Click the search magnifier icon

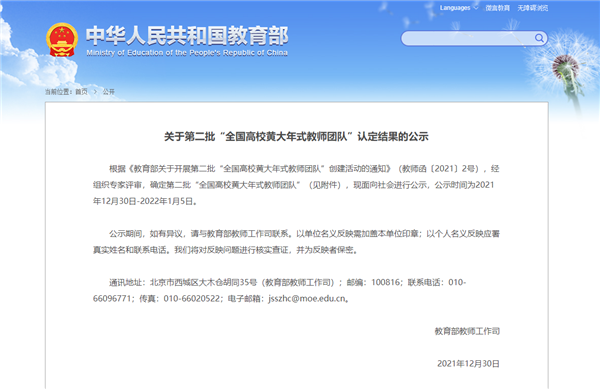click(x=539, y=38)
